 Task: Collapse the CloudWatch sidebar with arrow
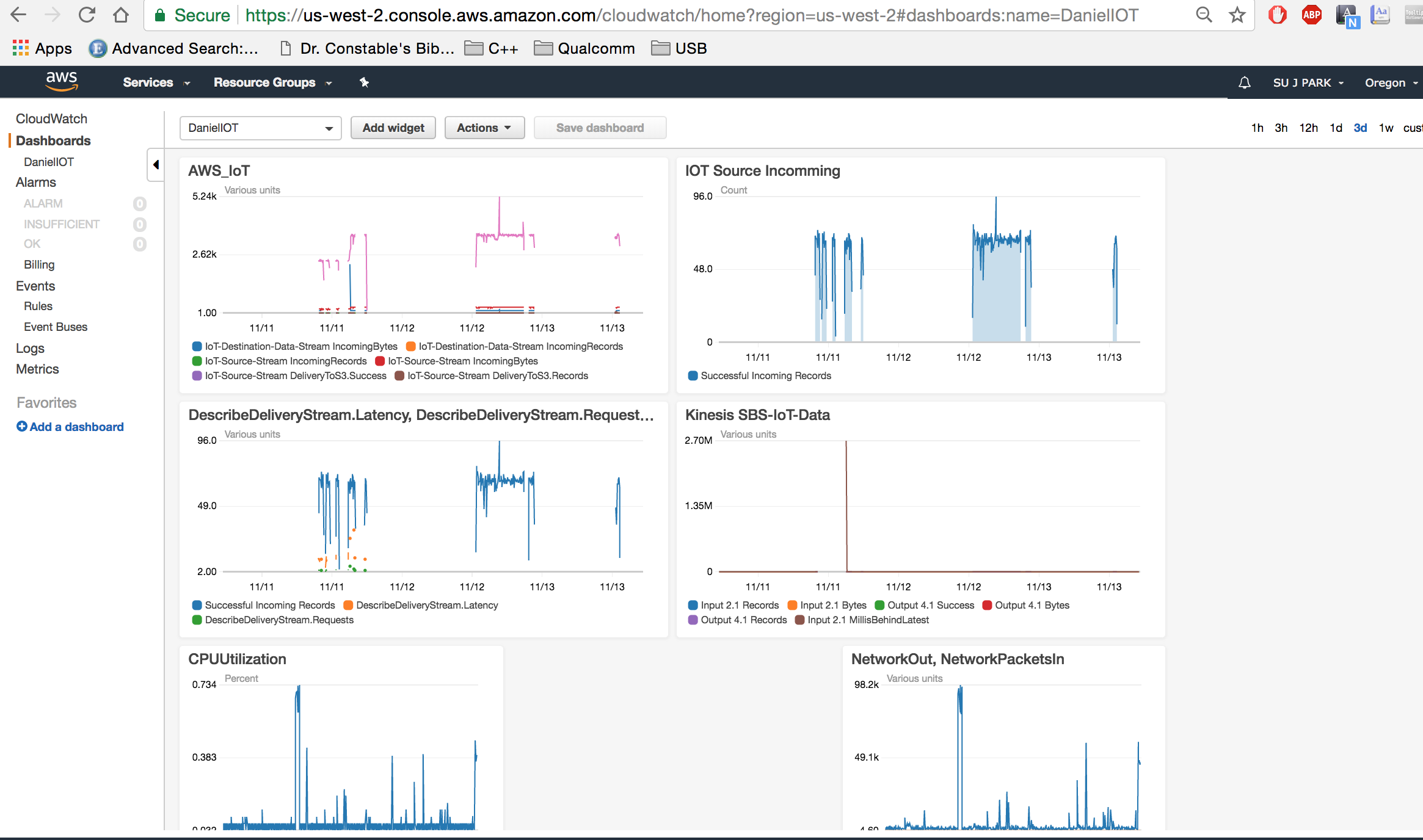pyautogui.click(x=156, y=164)
